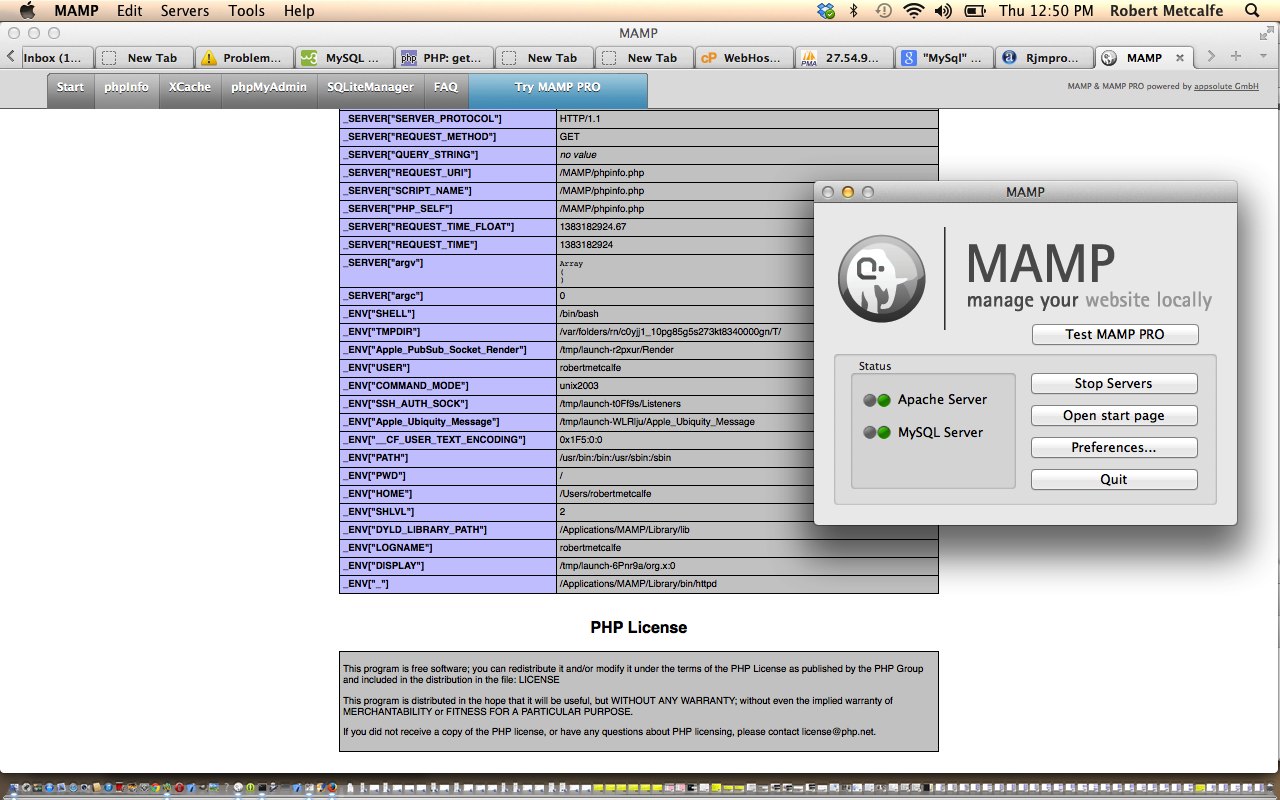
Task: Open the Bluetooth menu bar icon
Action: pos(854,11)
